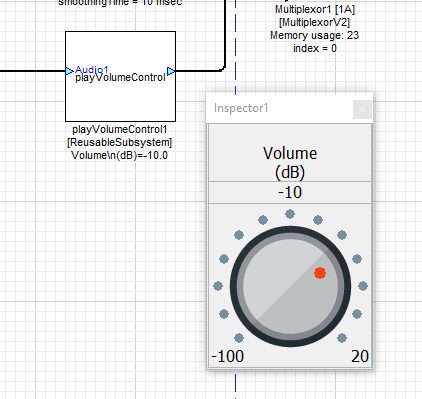422x399 pixels.
Task: Click the [MultiplexorV2] label
Action: pyautogui.click(x=315, y=22)
